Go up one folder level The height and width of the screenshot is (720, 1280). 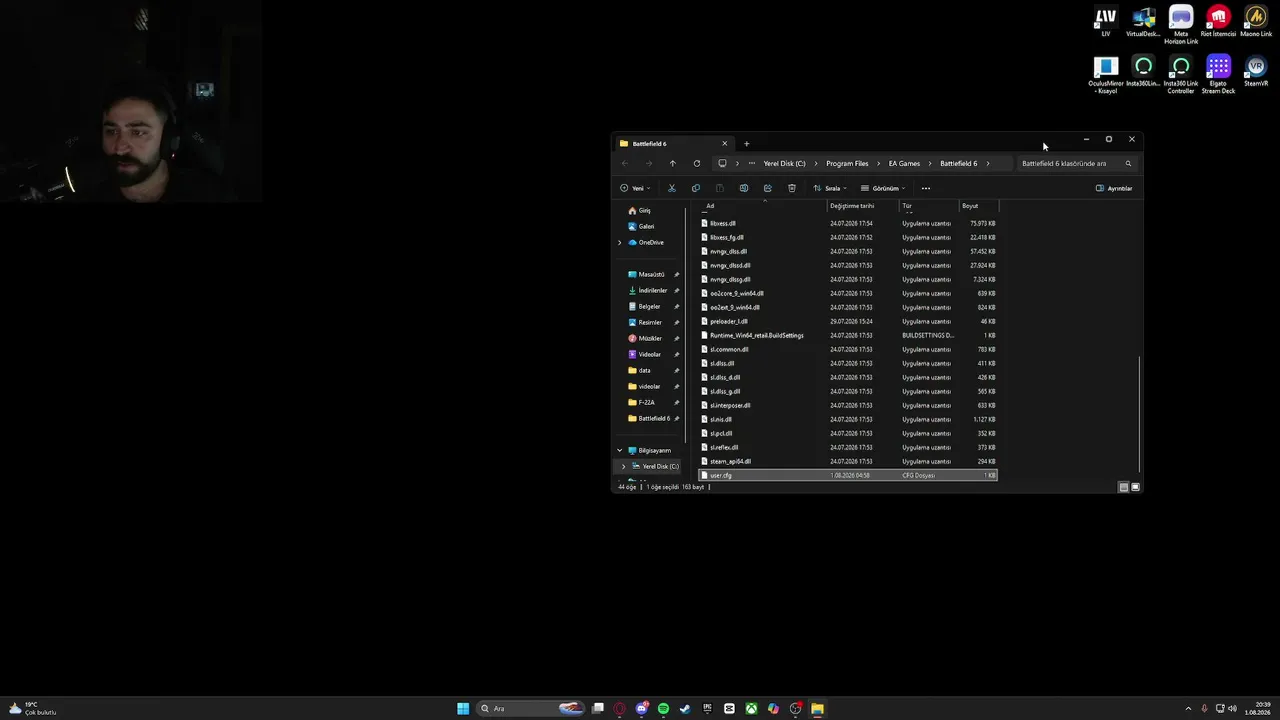(x=673, y=163)
